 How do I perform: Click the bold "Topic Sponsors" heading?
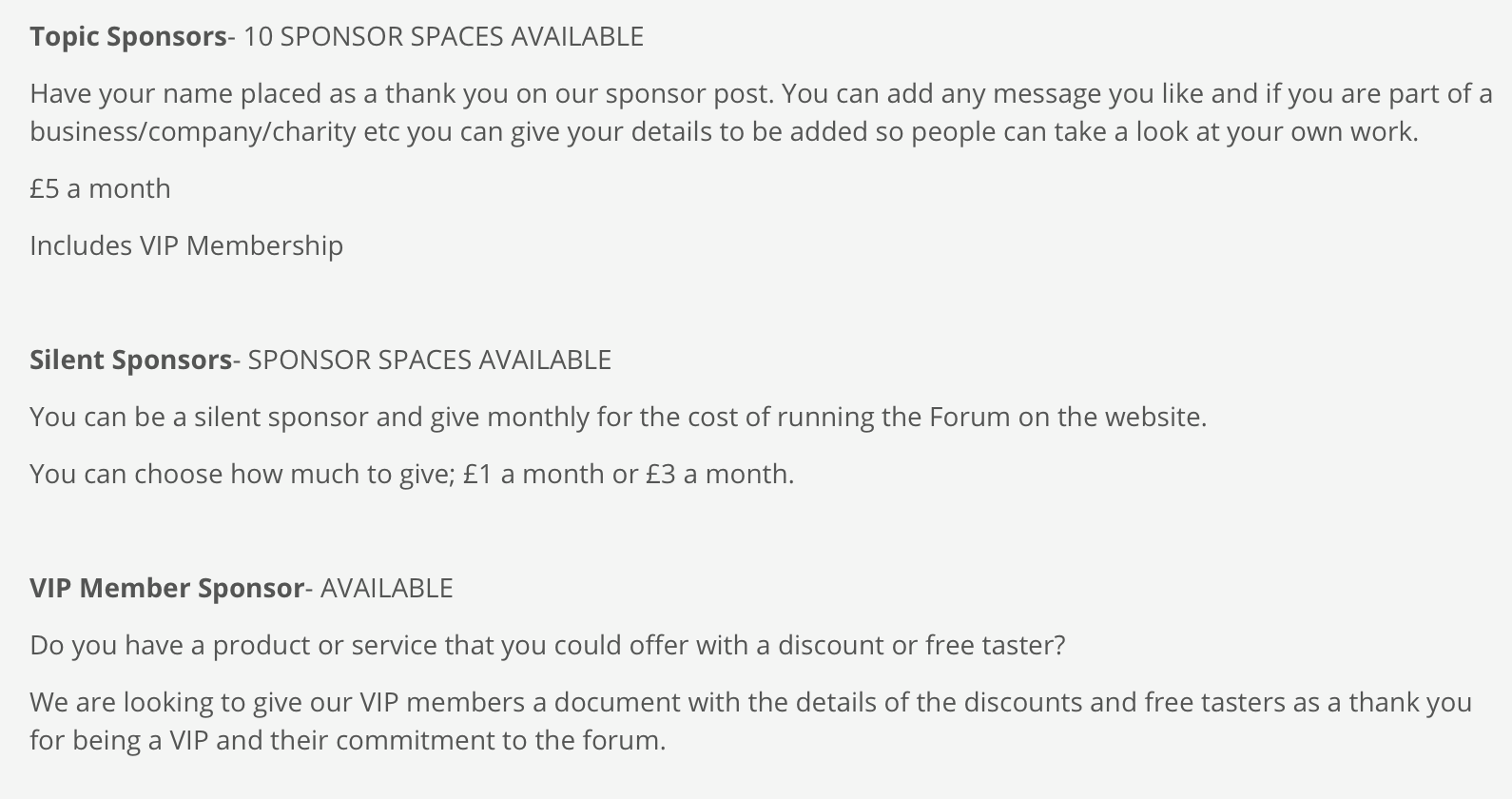[128, 37]
